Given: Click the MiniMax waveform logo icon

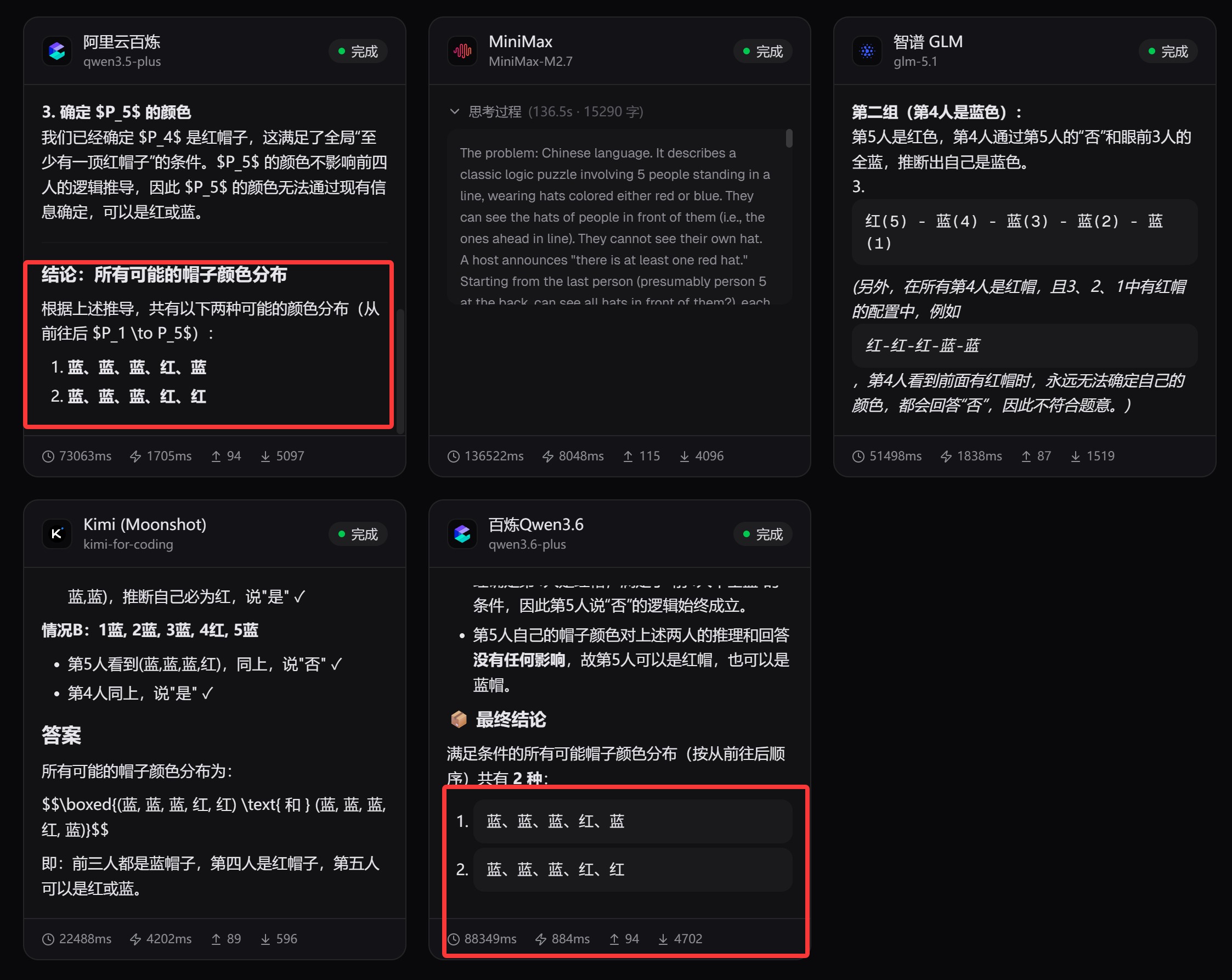Looking at the screenshot, I should click(462, 52).
